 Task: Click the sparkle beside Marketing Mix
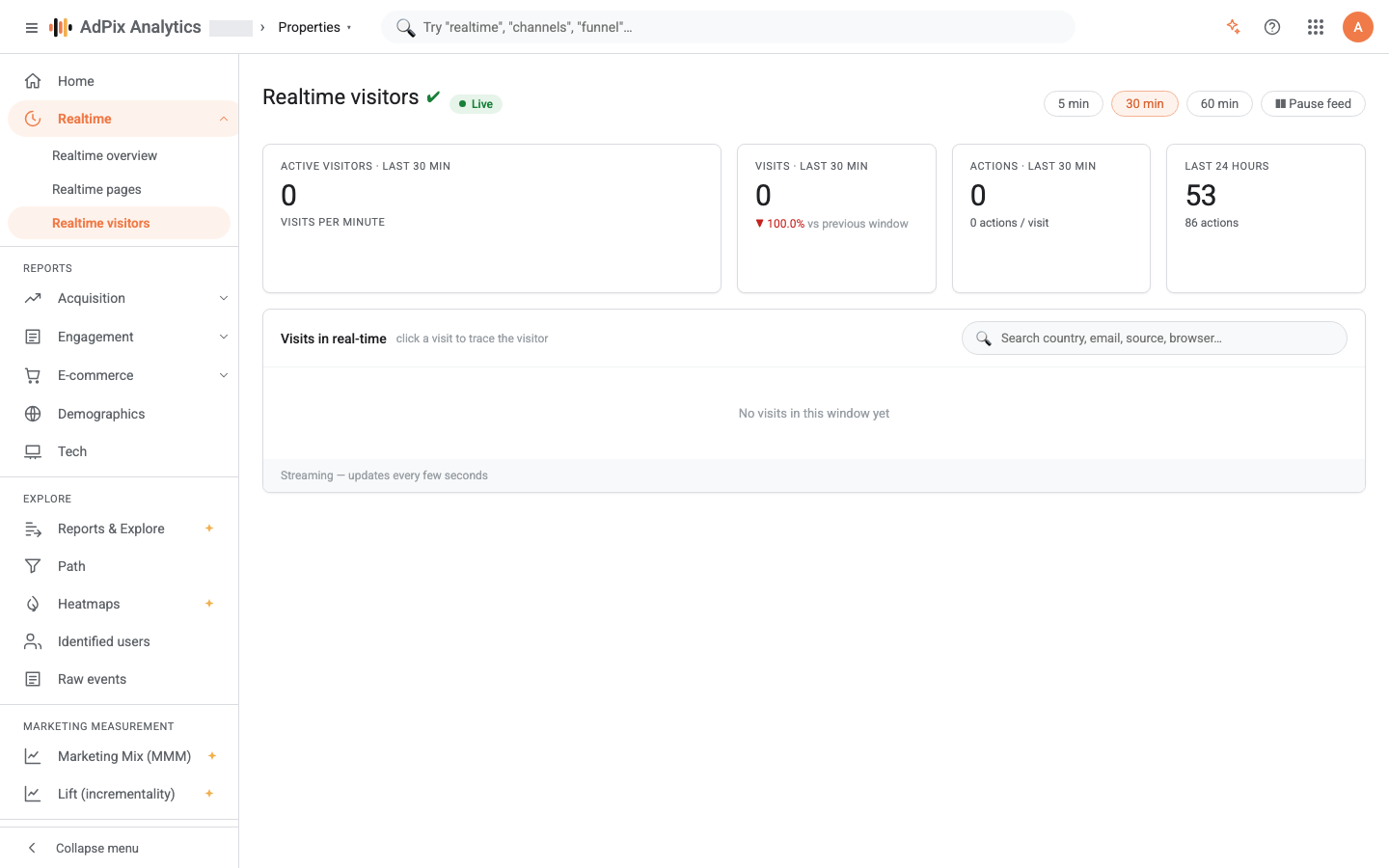212,756
